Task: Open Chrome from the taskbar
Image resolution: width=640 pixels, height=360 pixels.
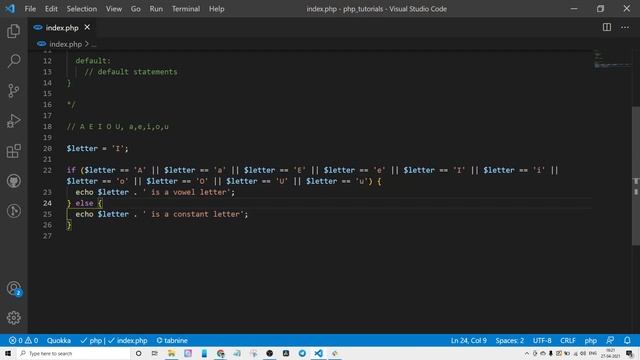Action: click(x=220, y=353)
